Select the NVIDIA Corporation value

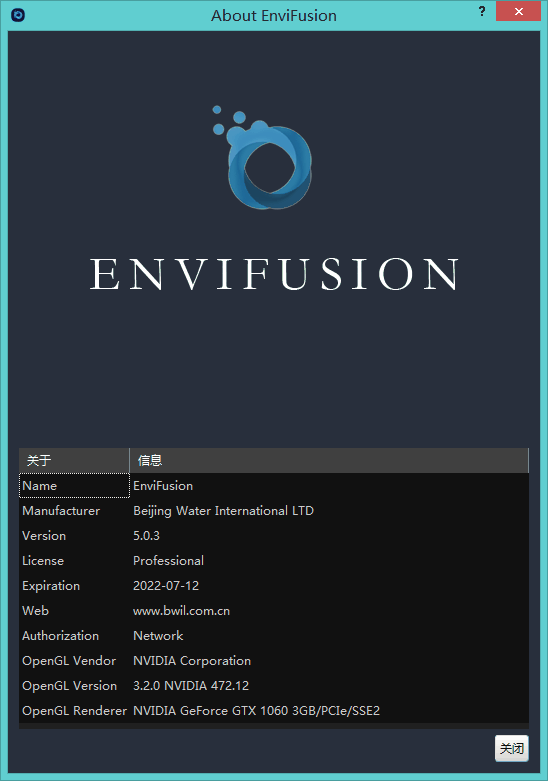click(329, 660)
